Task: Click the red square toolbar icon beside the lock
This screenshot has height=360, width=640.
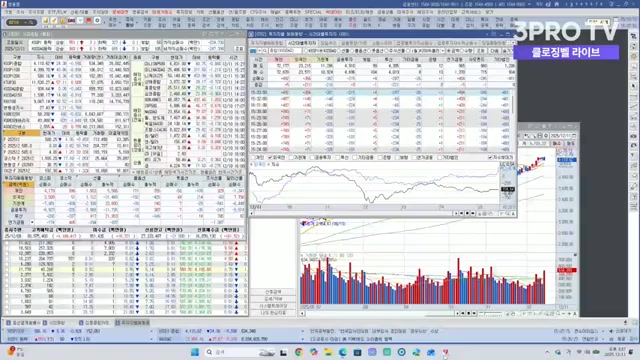Action: (x=71, y=20)
